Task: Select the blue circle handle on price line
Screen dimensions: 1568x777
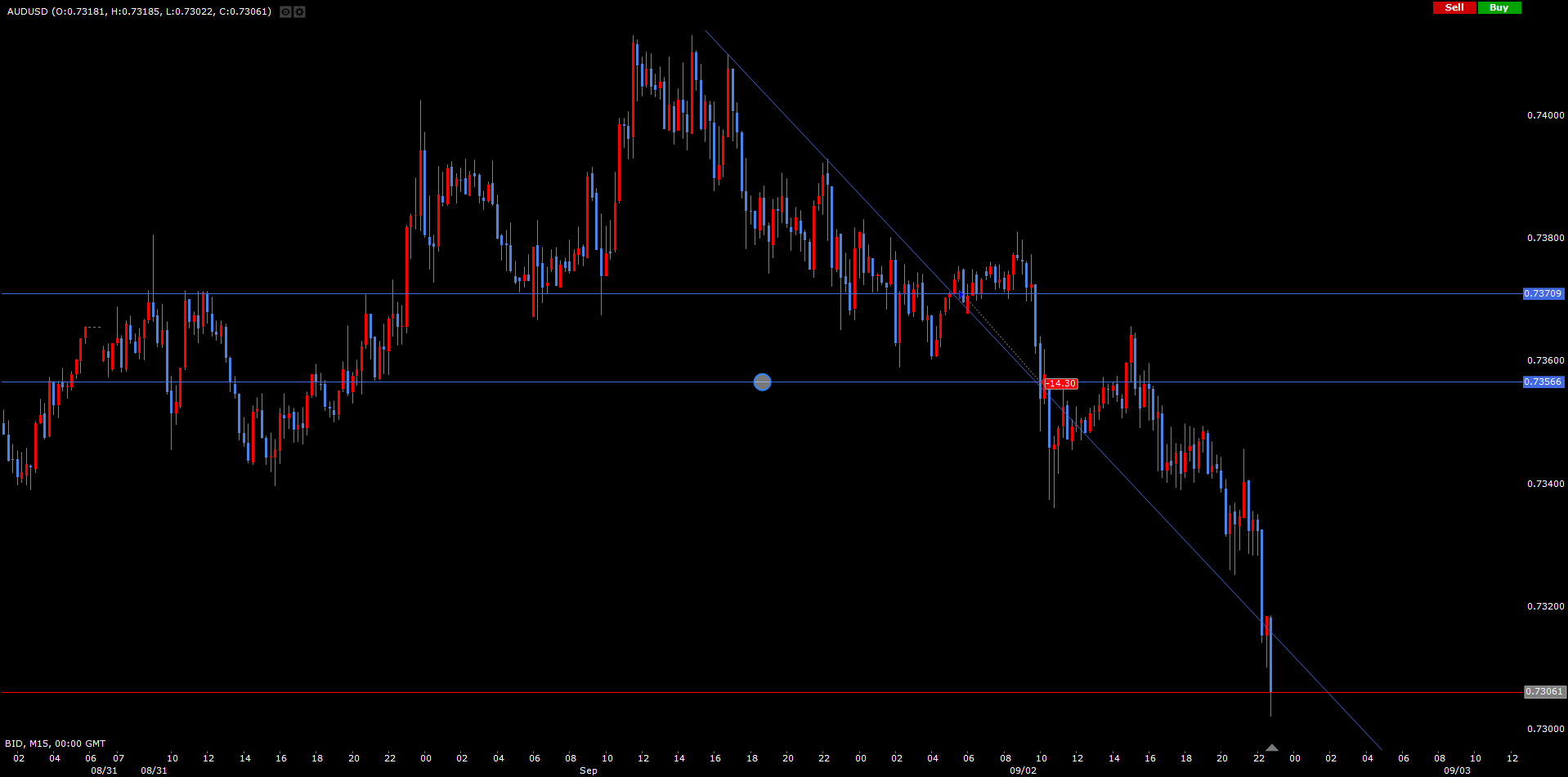Action: click(762, 382)
